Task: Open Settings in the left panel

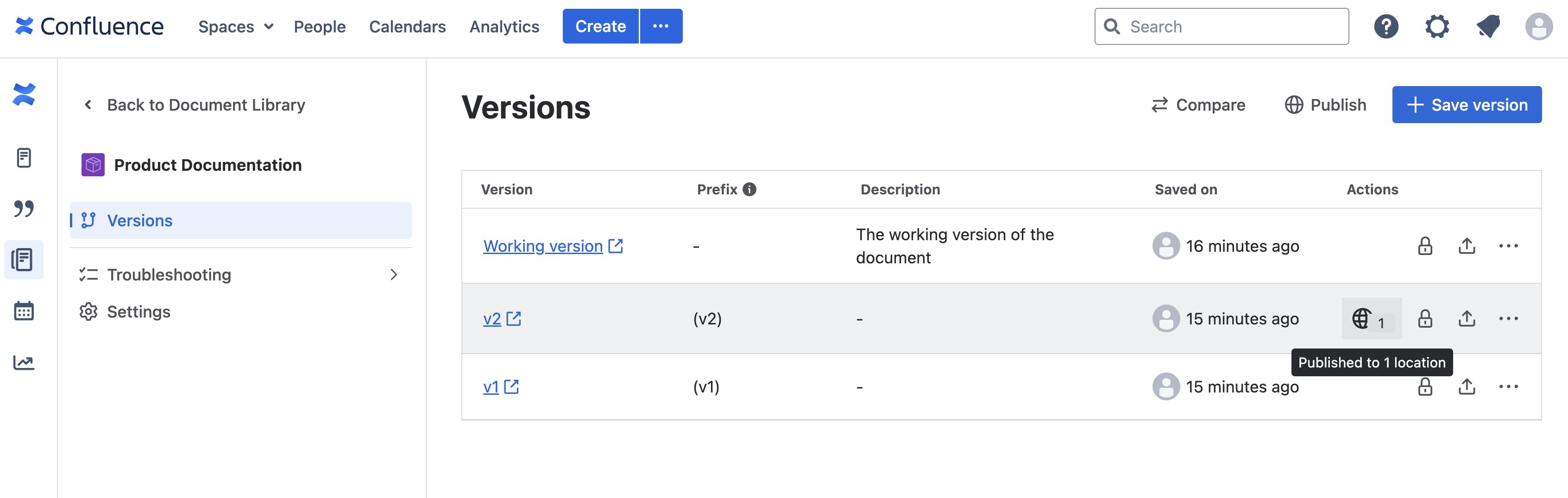Action: point(139,311)
